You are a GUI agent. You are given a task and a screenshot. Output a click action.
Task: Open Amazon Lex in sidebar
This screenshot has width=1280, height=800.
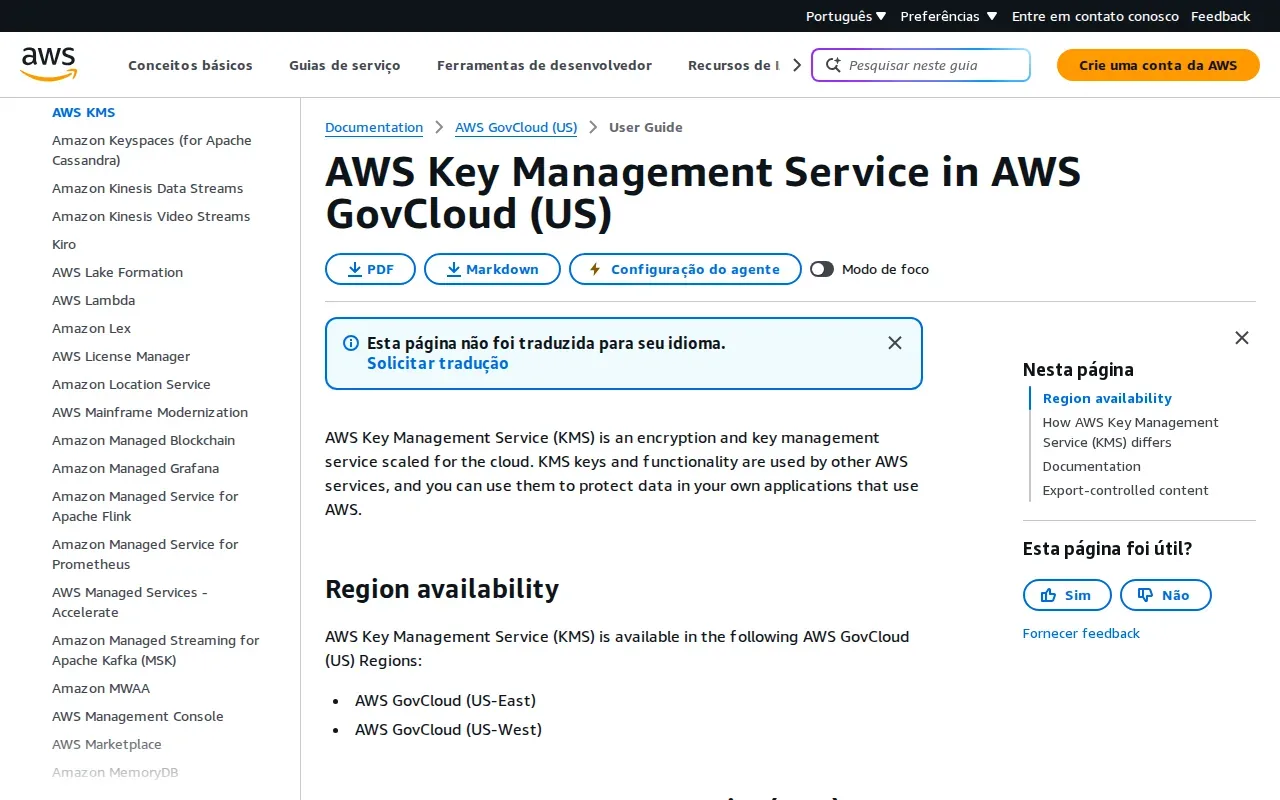click(92, 328)
